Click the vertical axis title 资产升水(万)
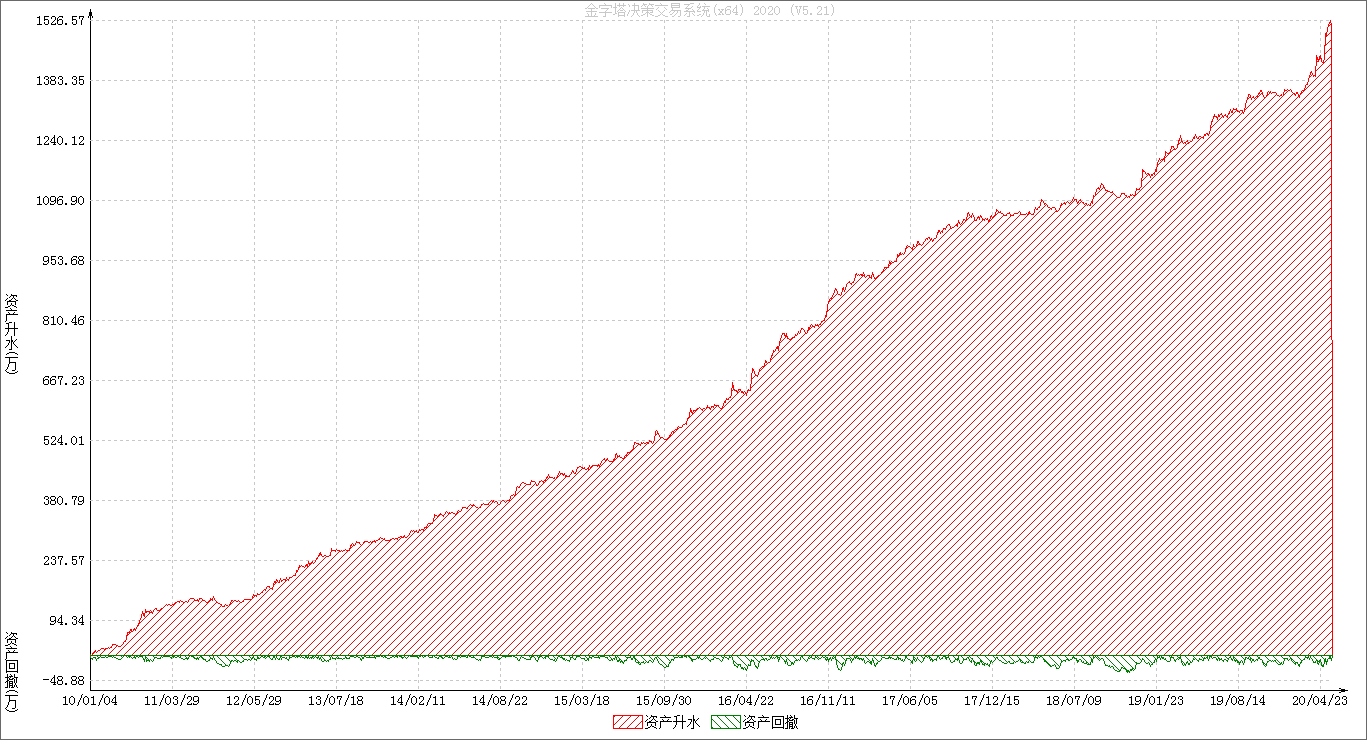The image size is (1367, 740). coord(12,334)
